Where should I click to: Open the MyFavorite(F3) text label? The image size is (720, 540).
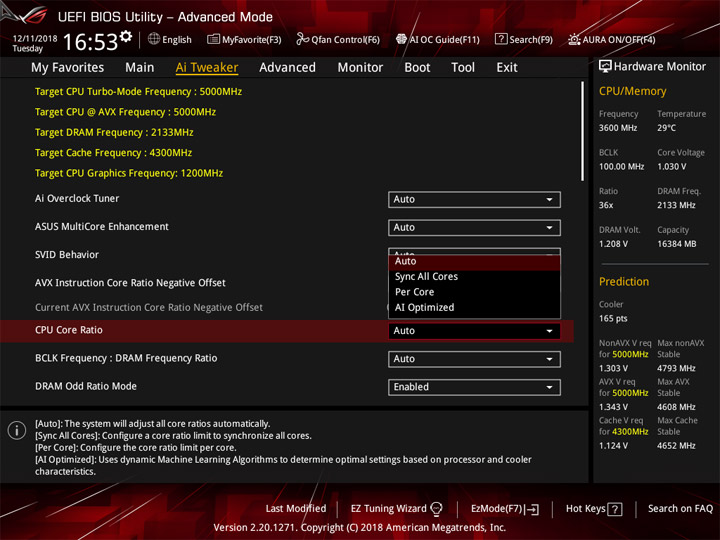click(x=252, y=39)
